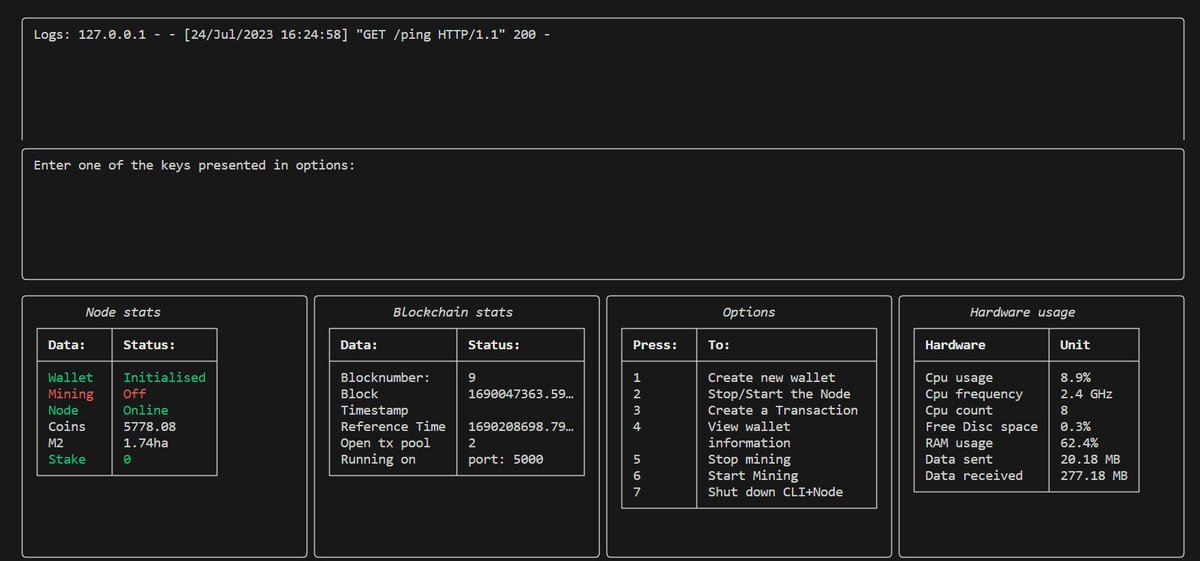Click the 'To:' column header
This screenshot has height=561, width=1200.
point(719,344)
